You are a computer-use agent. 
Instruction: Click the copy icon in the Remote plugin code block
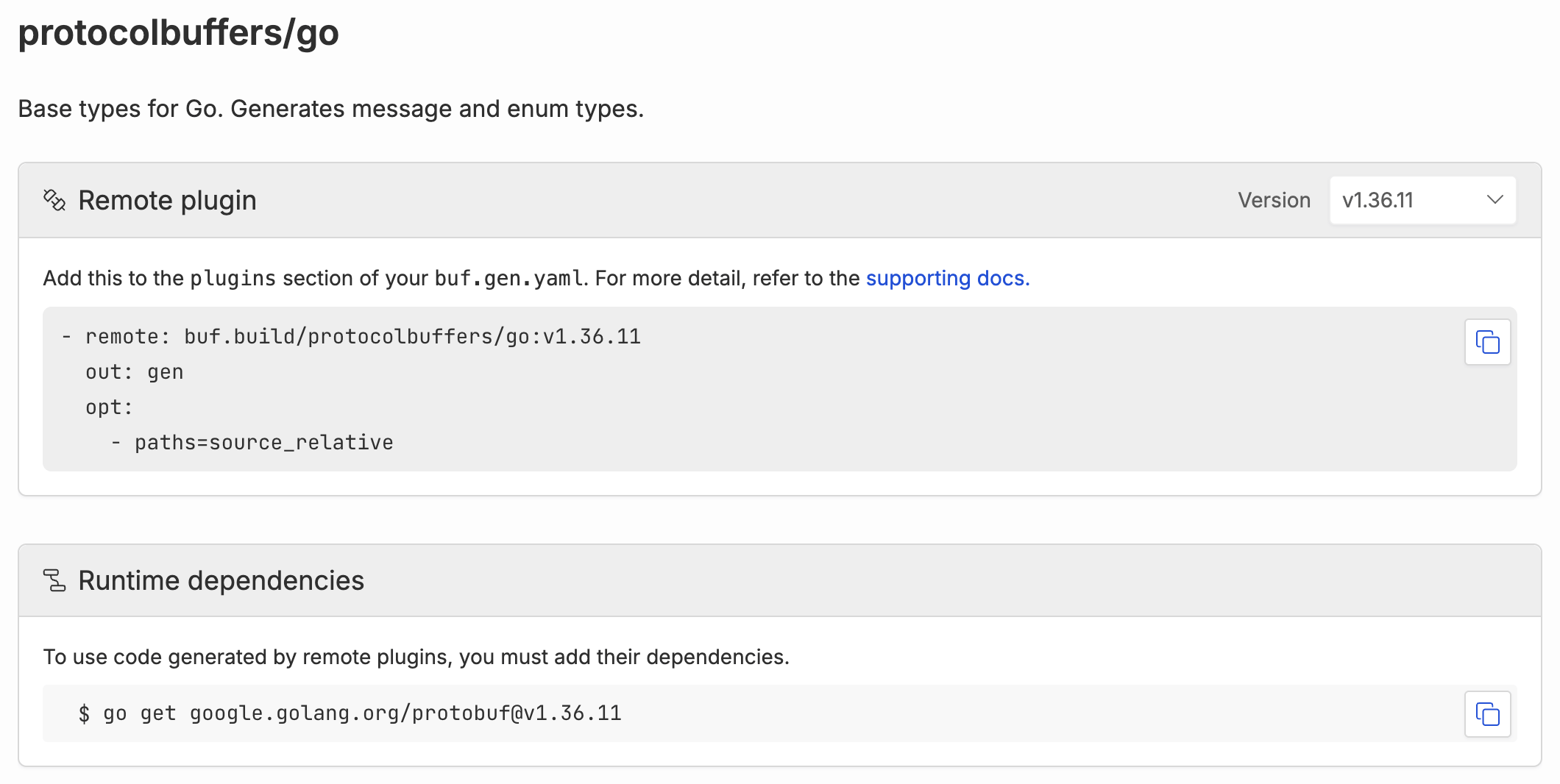tap(1487, 341)
